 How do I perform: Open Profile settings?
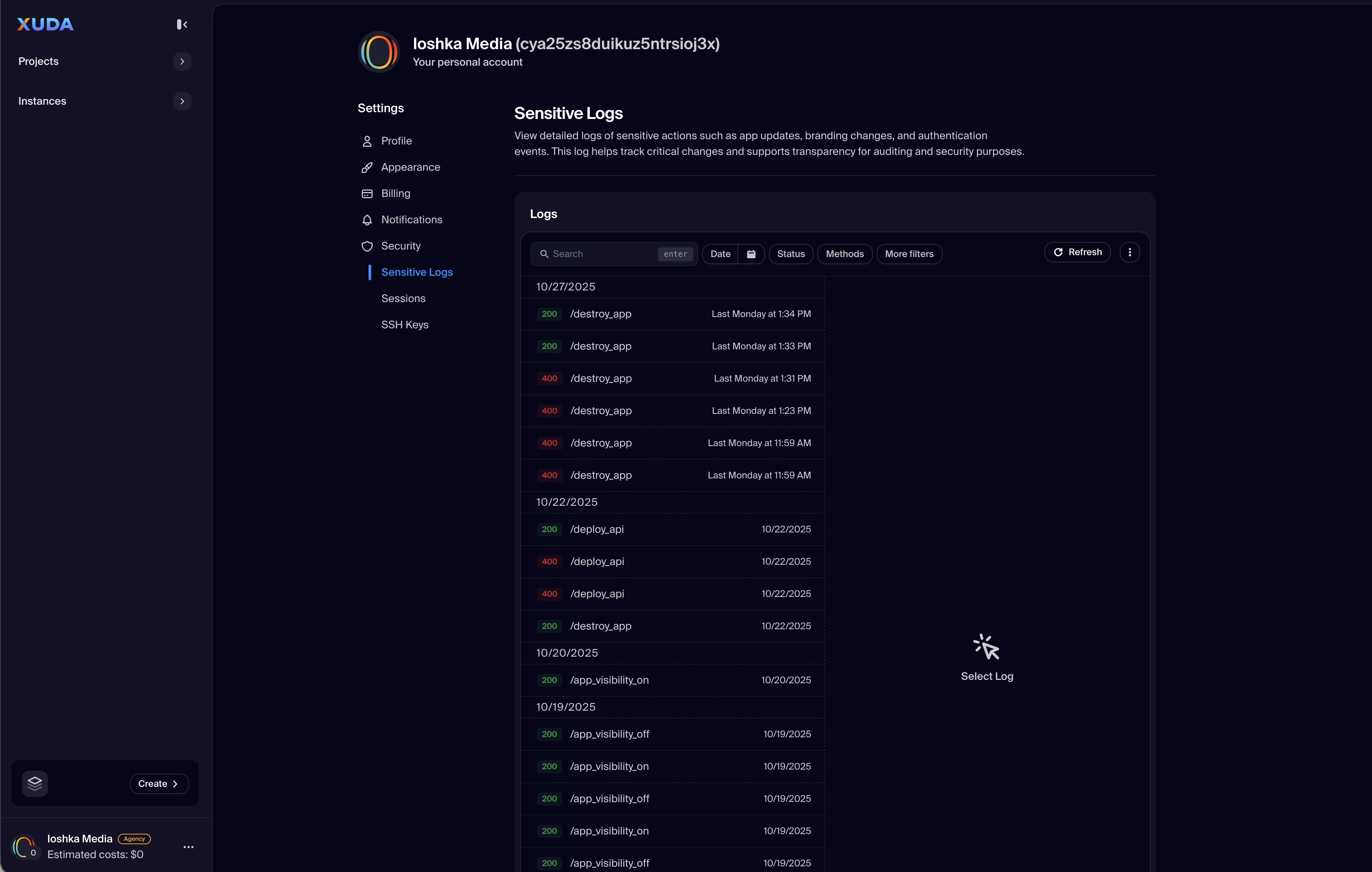click(396, 141)
